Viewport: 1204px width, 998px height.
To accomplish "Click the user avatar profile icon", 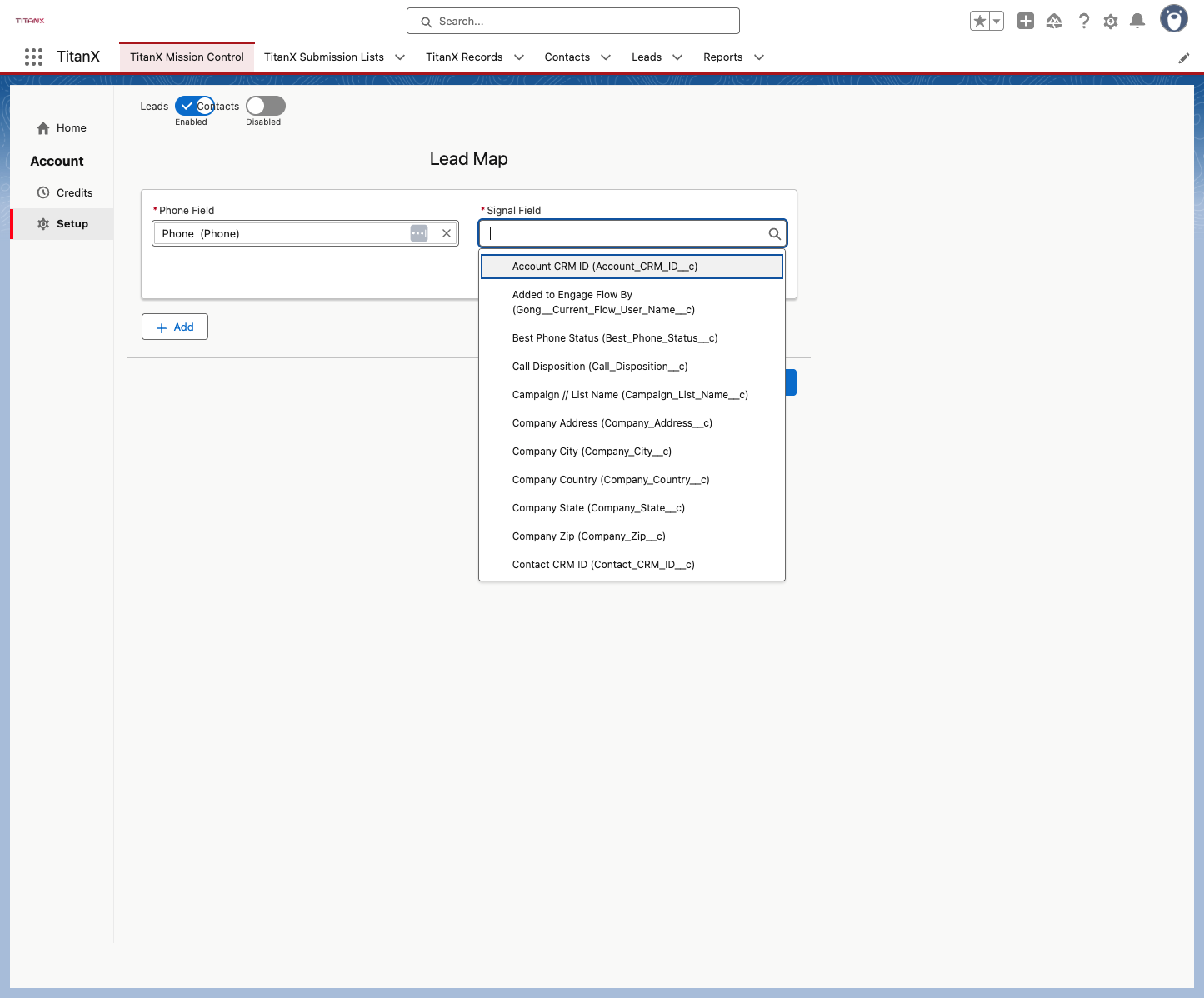I will point(1174,18).
